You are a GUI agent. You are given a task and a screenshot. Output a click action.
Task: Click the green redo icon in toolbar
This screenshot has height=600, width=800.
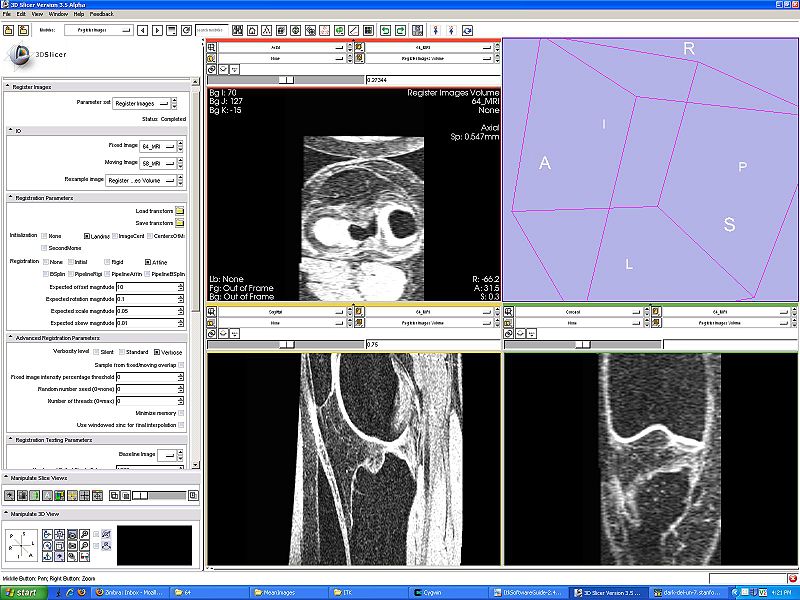tap(401, 31)
